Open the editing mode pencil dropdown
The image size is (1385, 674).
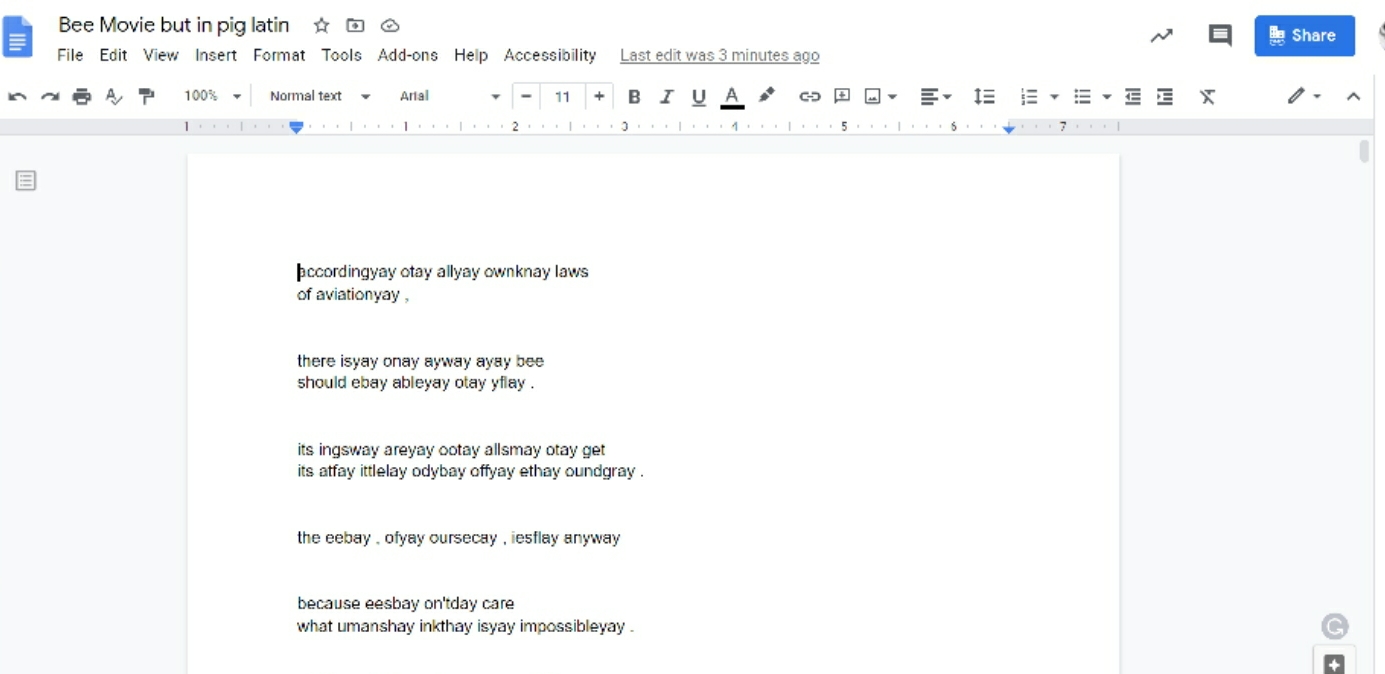(x=1304, y=96)
